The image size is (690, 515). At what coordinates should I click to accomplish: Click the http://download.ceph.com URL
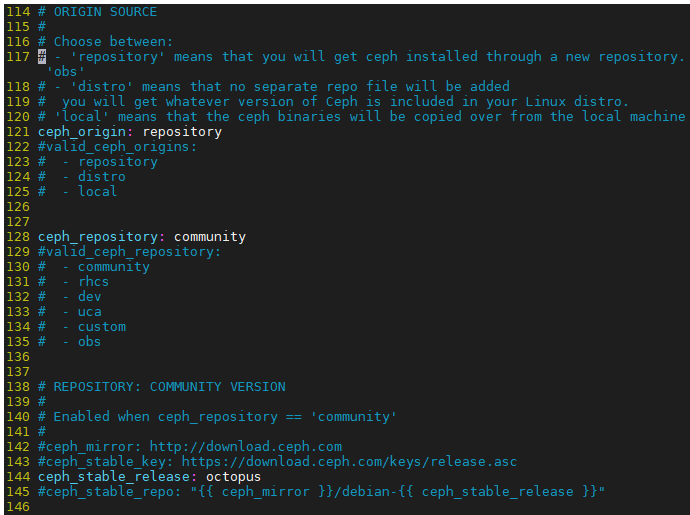pyautogui.click(x=246, y=446)
